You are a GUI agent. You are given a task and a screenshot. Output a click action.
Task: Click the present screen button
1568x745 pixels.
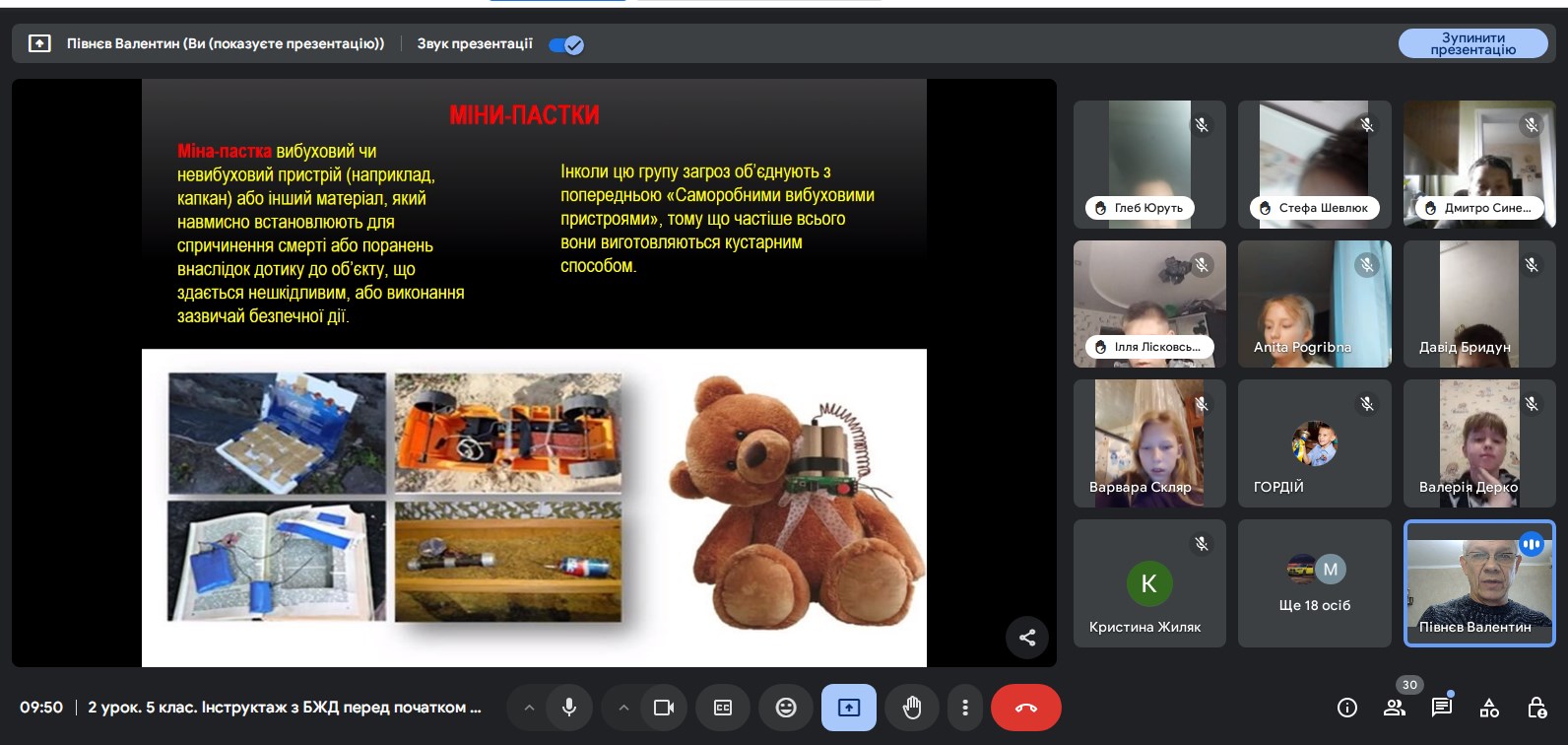pyautogui.click(x=849, y=708)
